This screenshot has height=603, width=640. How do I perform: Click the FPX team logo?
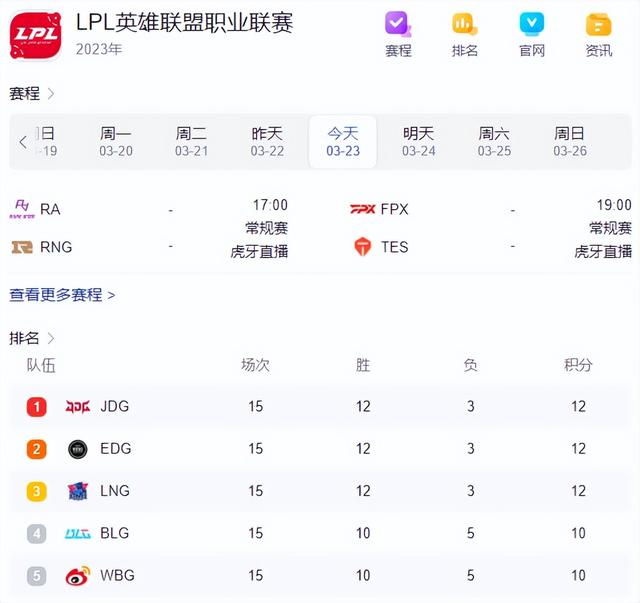click(x=362, y=209)
